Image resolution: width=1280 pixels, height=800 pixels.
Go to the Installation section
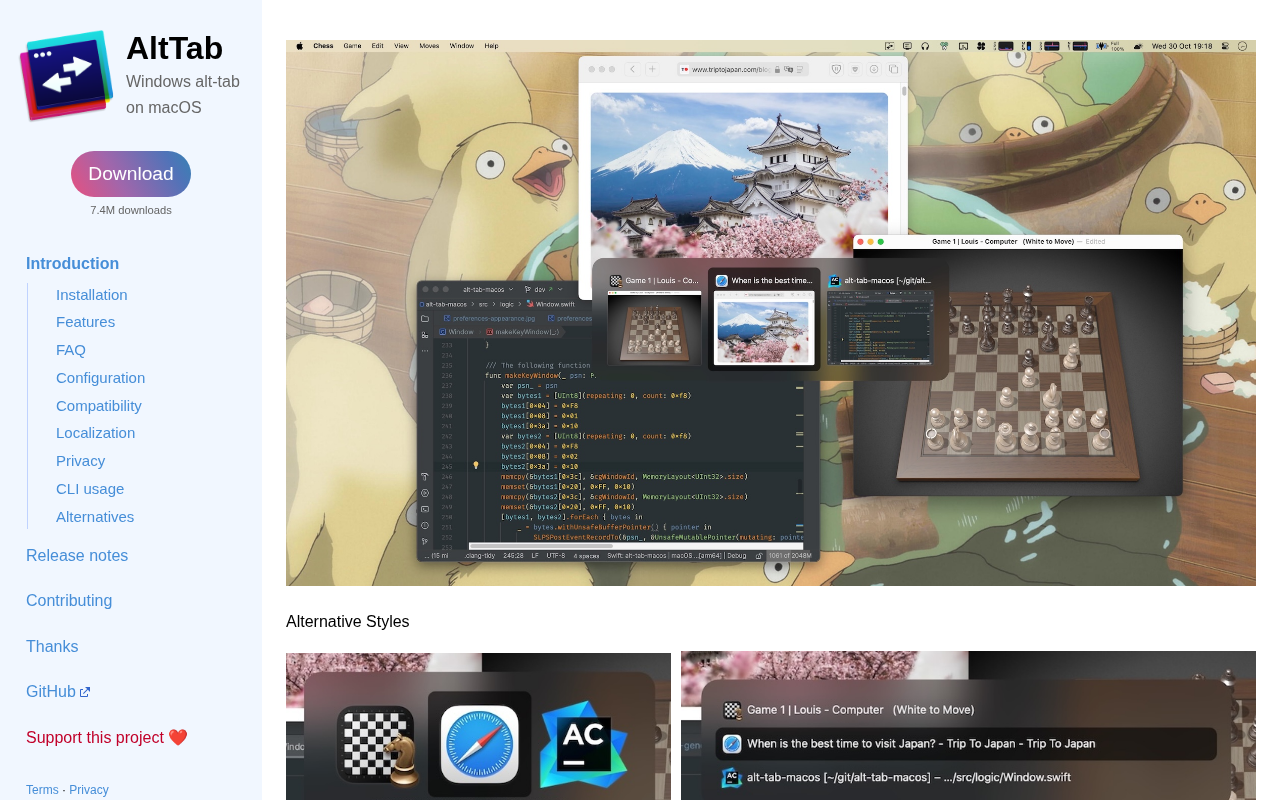pos(91,295)
